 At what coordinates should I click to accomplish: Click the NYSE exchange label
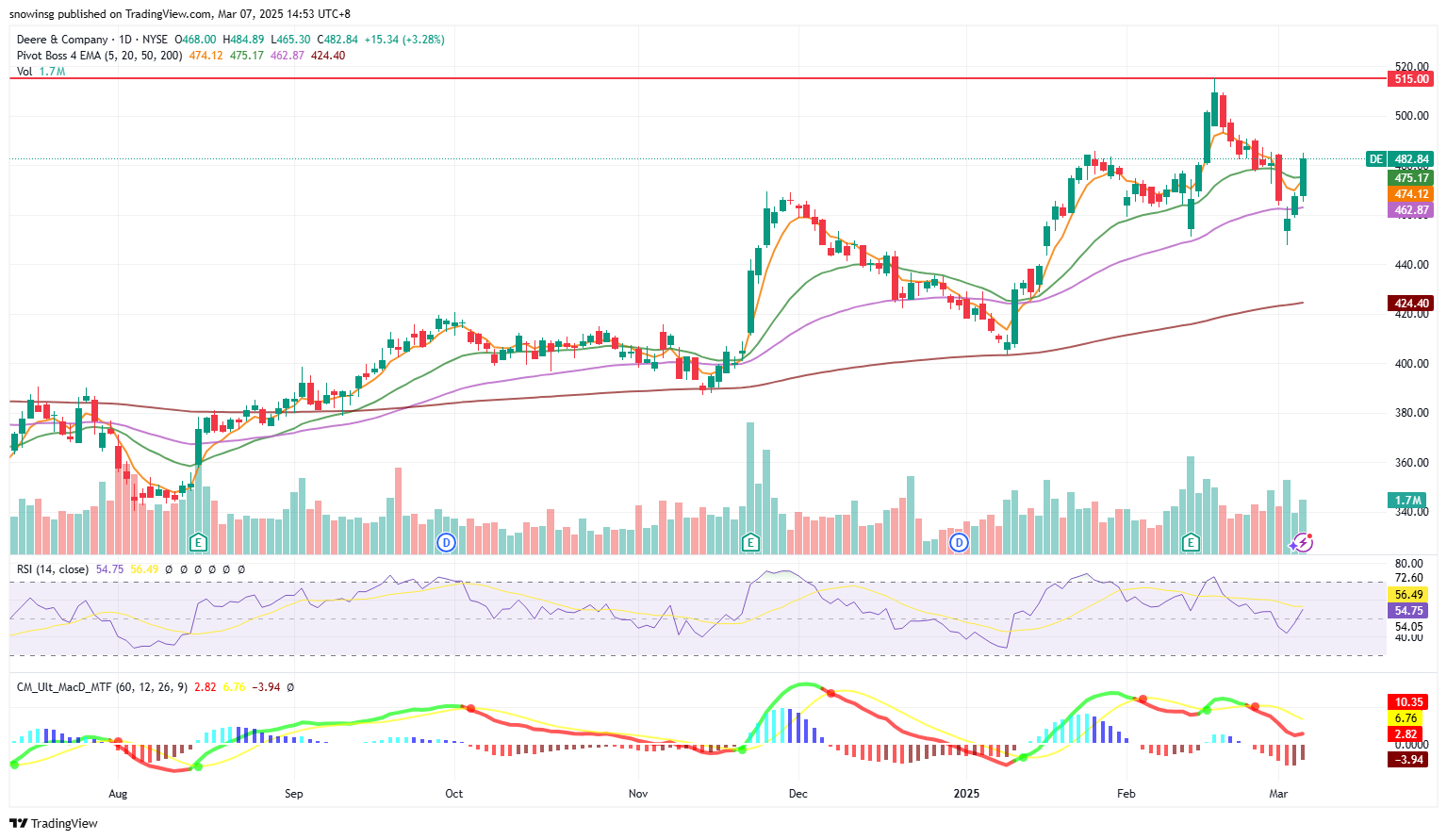click(155, 40)
